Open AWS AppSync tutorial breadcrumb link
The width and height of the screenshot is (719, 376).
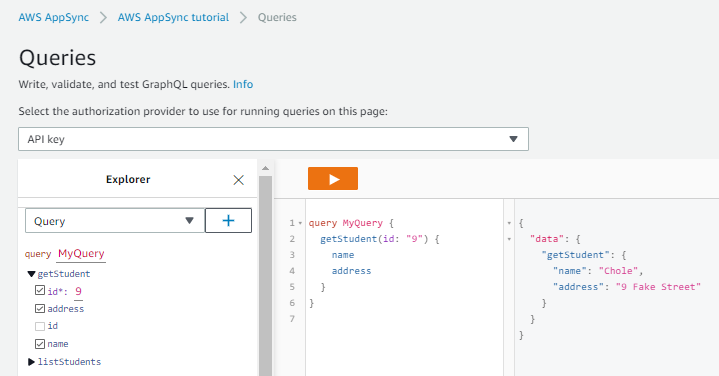173,17
